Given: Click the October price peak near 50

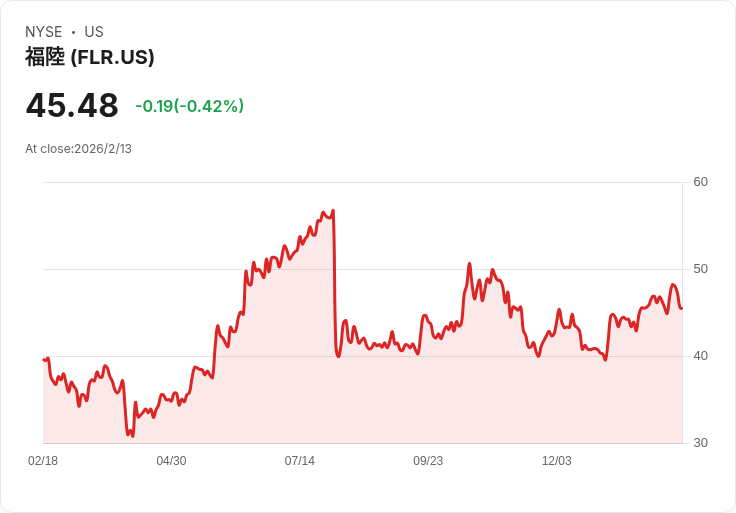Looking at the screenshot, I should click(469, 264).
